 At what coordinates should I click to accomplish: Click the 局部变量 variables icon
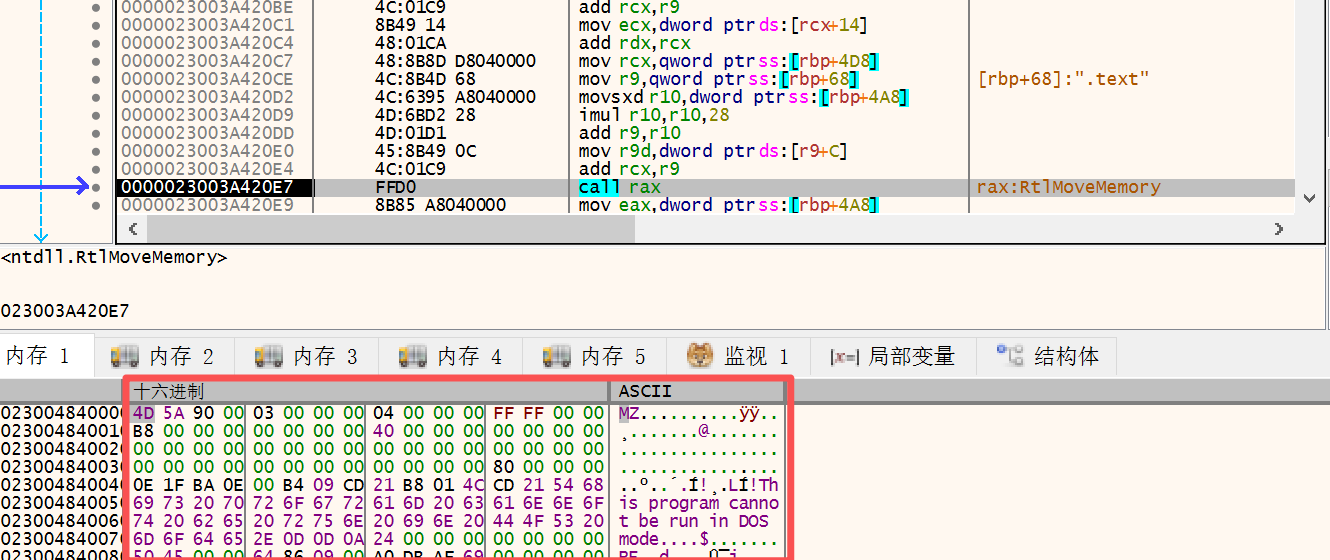coord(845,356)
